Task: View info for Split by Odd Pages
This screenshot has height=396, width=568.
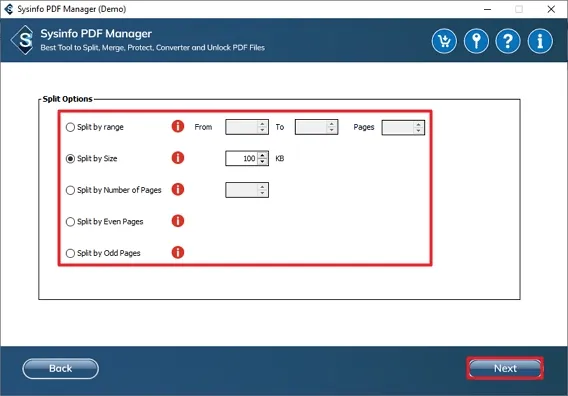Action: [178, 253]
